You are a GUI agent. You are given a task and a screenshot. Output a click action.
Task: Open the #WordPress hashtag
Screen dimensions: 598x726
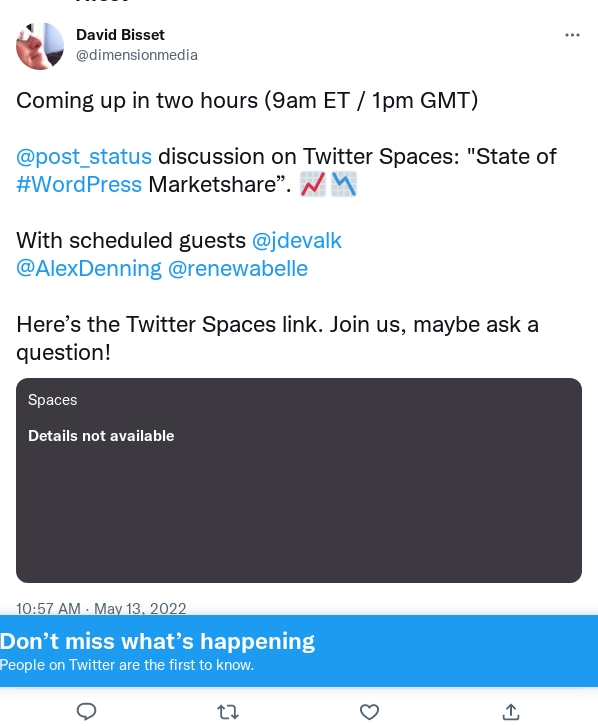point(79,184)
